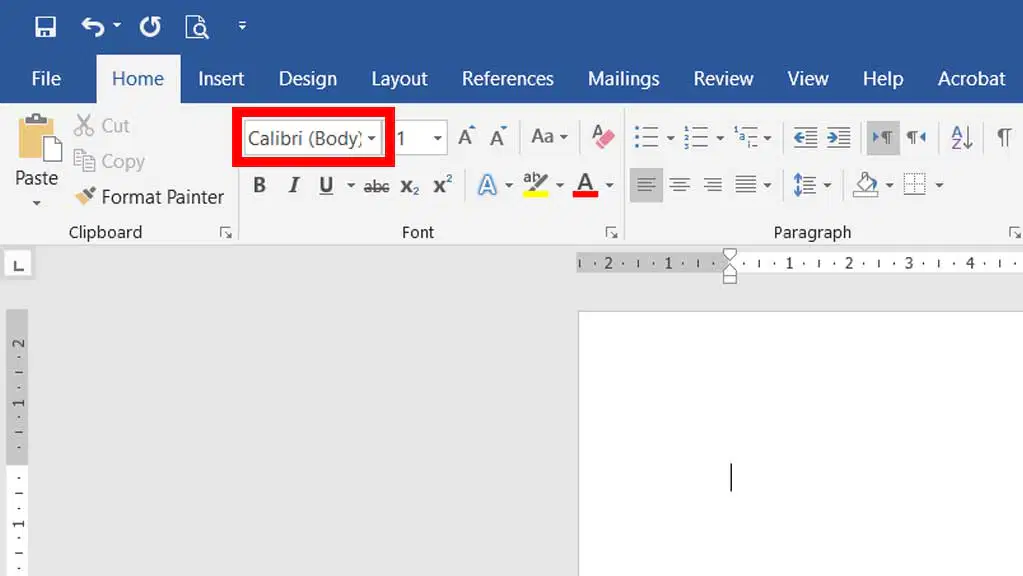Switch to the Insert tab
Viewport: 1023px width, 576px height.
click(221, 79)
